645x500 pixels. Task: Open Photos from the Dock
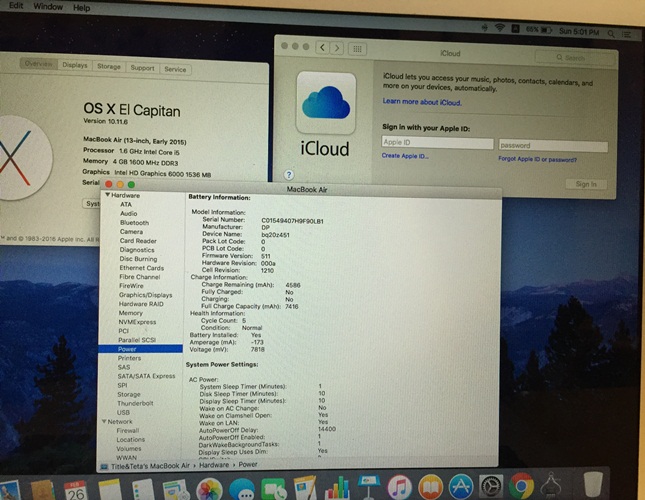pos(209,490)
